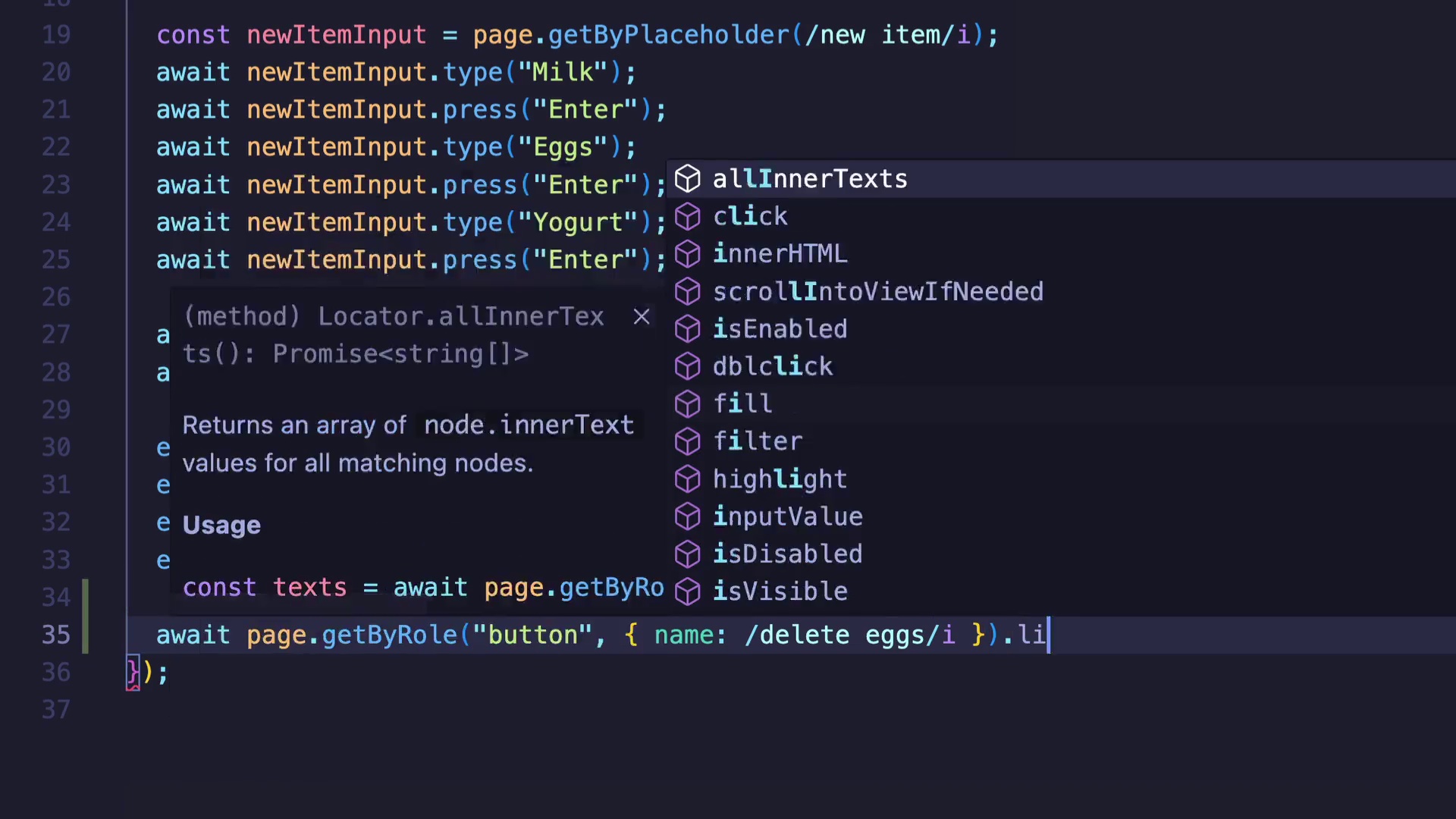
Task: Click the cube icon next to isEnabled
Action: tap(688, 329)
